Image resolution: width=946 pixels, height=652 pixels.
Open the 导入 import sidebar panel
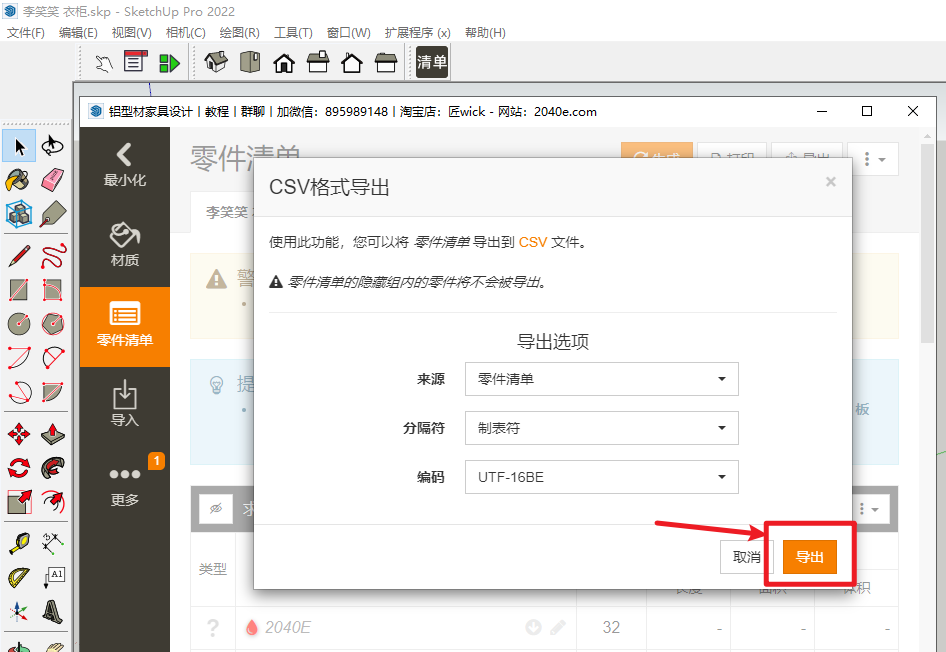pos(125,404)
